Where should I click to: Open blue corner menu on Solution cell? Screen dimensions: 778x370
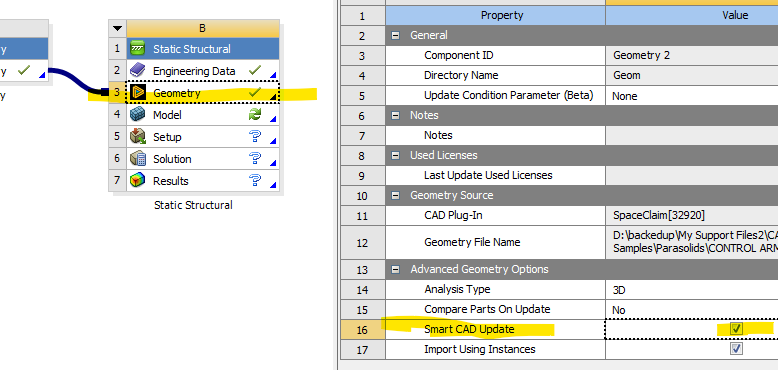[273, 163]
